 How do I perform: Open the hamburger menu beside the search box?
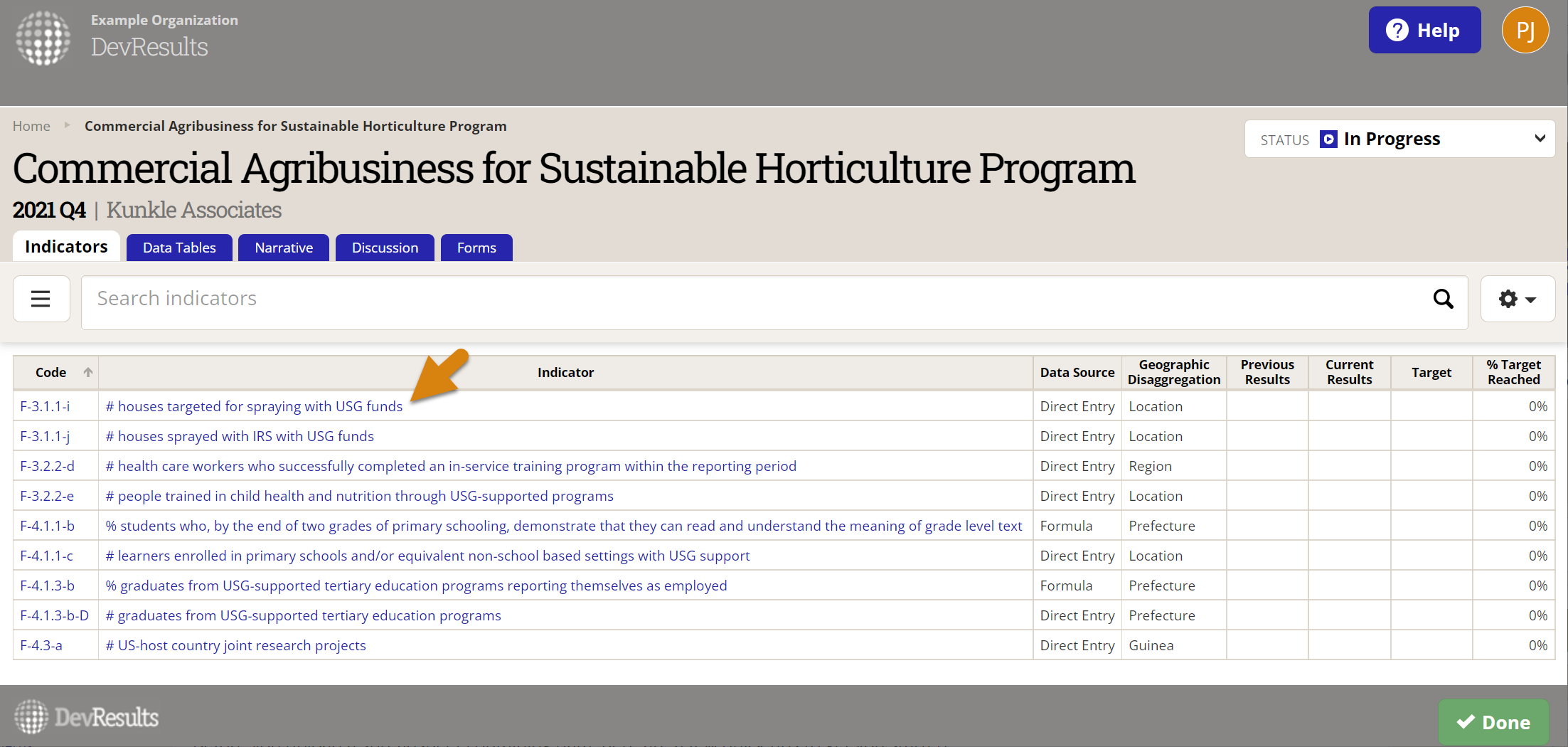coord(41,299)
